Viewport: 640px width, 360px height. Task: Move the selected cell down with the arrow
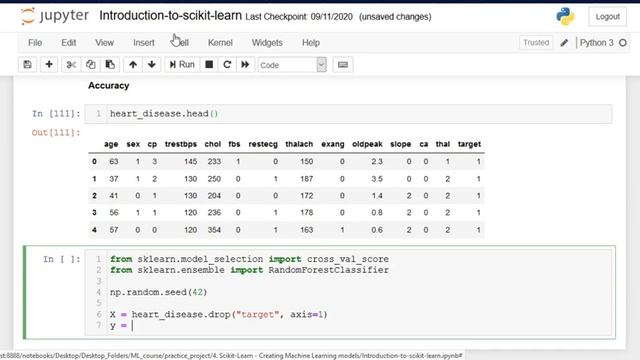(x=152, y=64)
